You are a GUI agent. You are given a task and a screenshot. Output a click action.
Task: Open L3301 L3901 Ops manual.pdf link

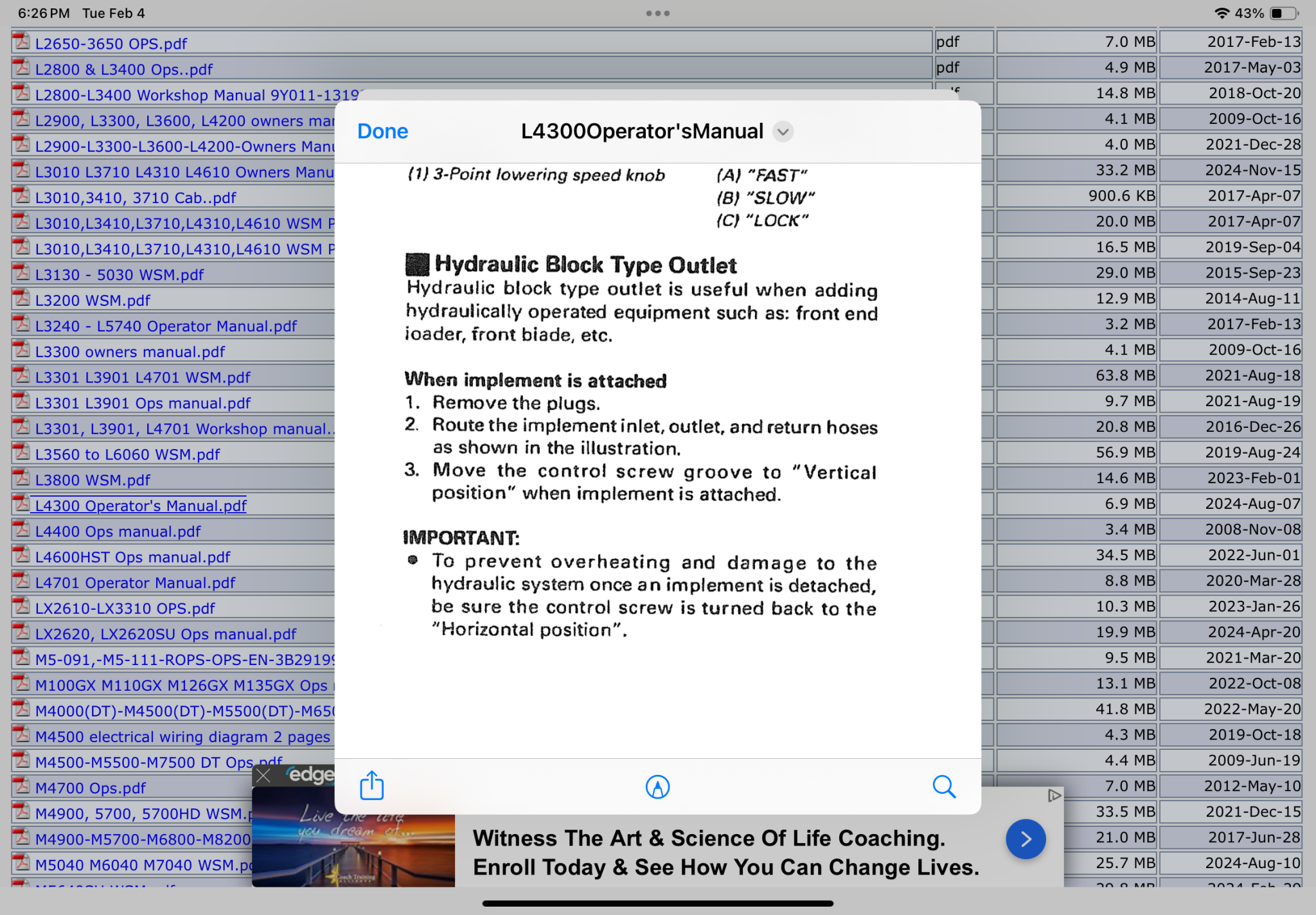143,404
